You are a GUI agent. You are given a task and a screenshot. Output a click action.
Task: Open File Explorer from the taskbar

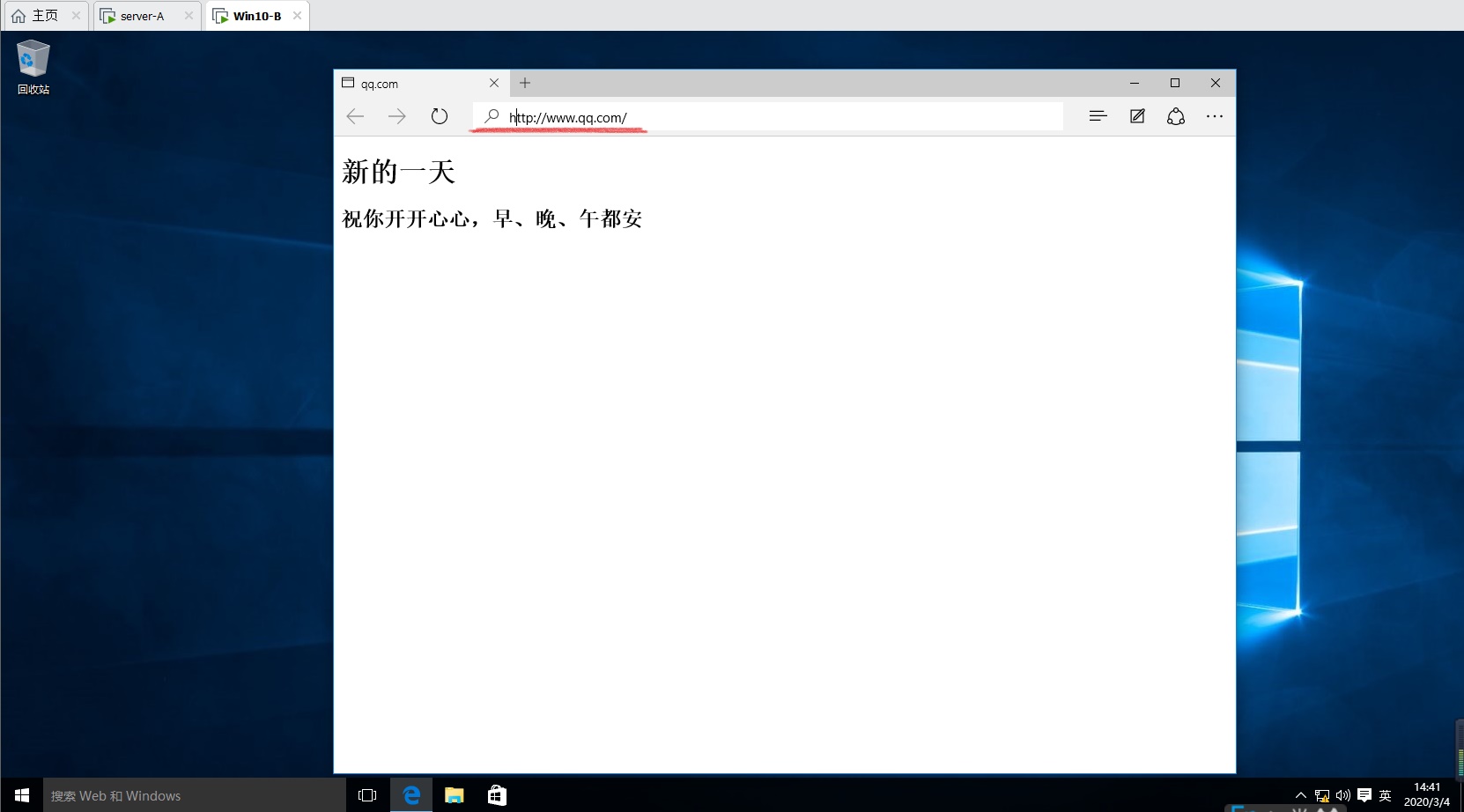455,795
